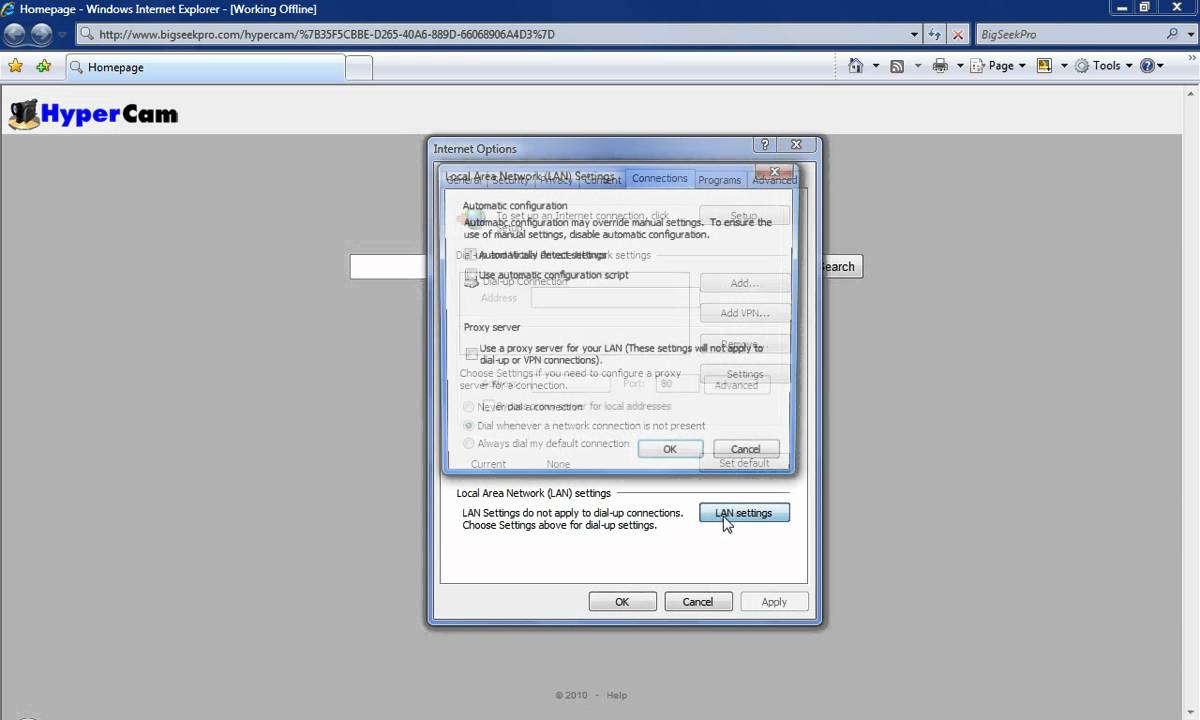The image size is (1200, 720).
Task: Click the HyperCam logo
Action: (93, 114)
